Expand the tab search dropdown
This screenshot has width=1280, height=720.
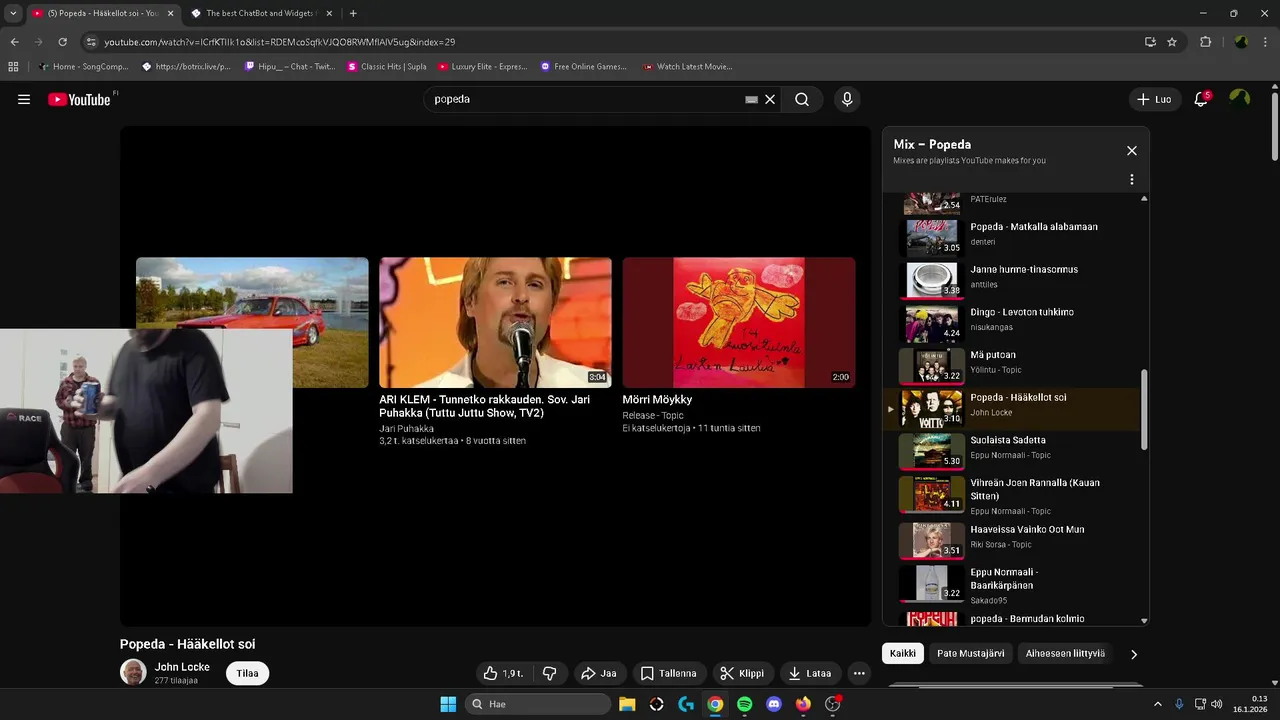coord(13,13)
